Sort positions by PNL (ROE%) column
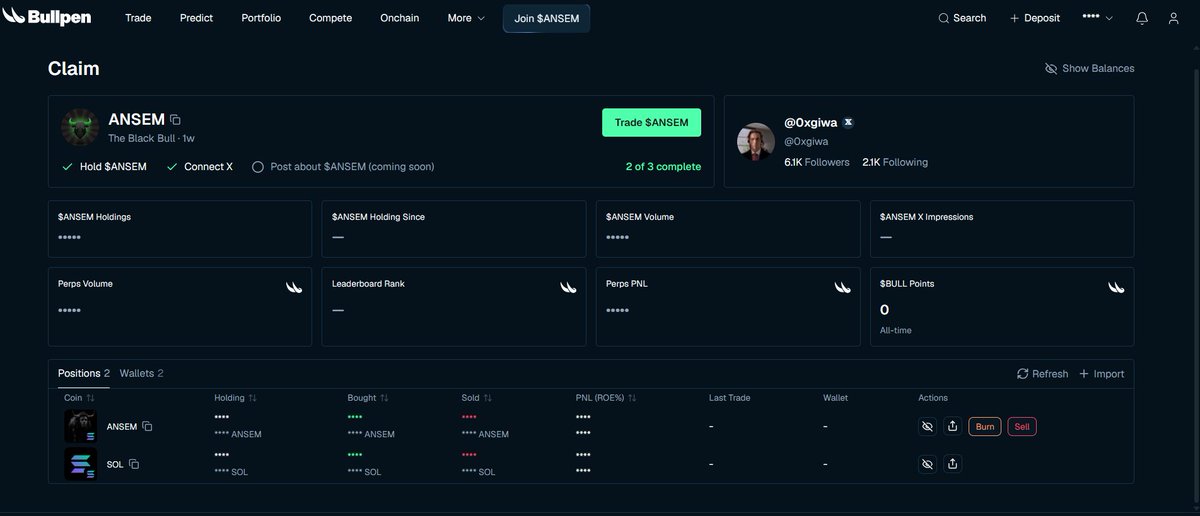 pyautogui.click(x=606, y=398)
